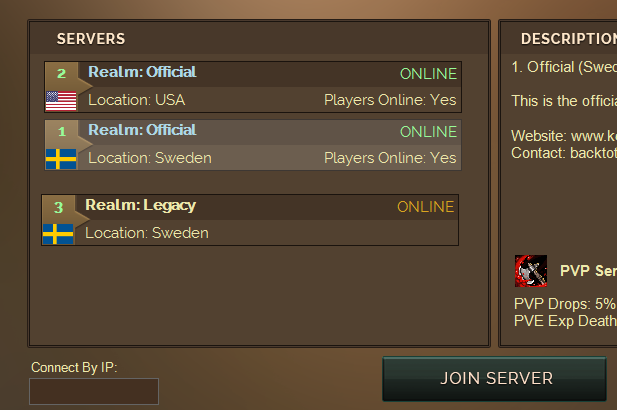Image resolution: width=617 pixels, height=410 pixels.
Task: Click the Location: USA label
Action: (137, 100)
